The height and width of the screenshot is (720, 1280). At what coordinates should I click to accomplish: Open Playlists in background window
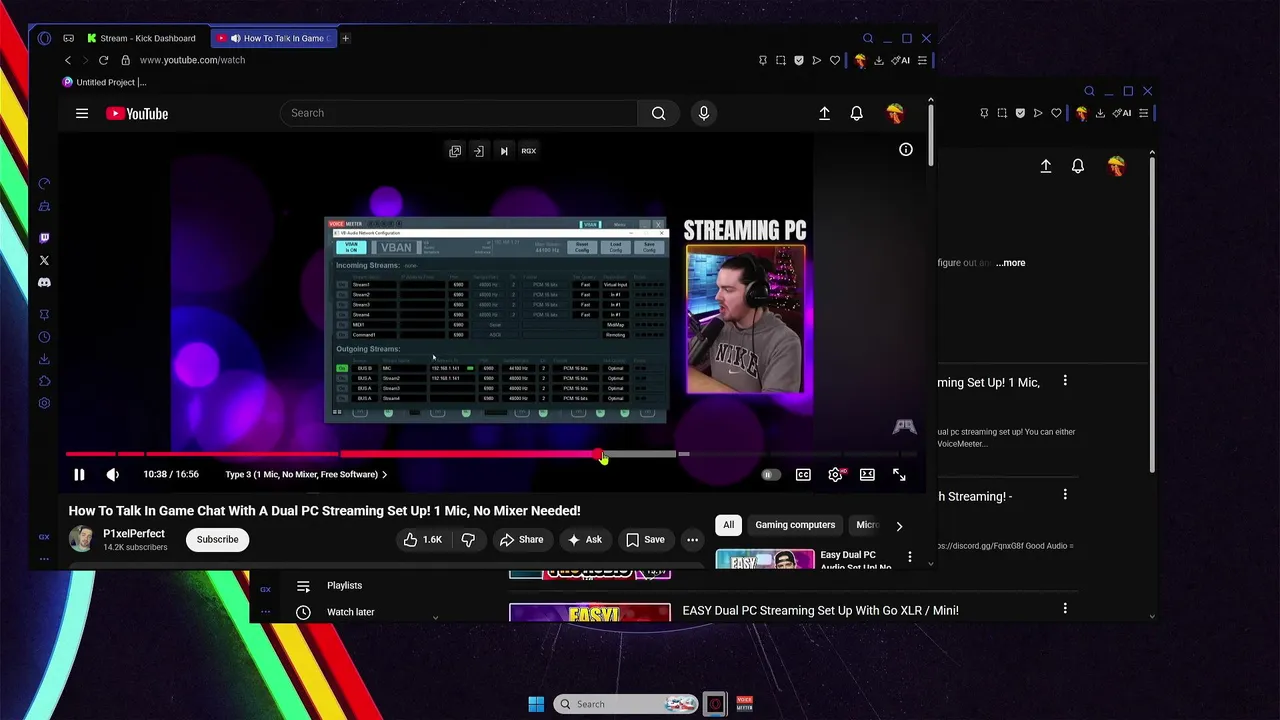click(x=344, y=586)
